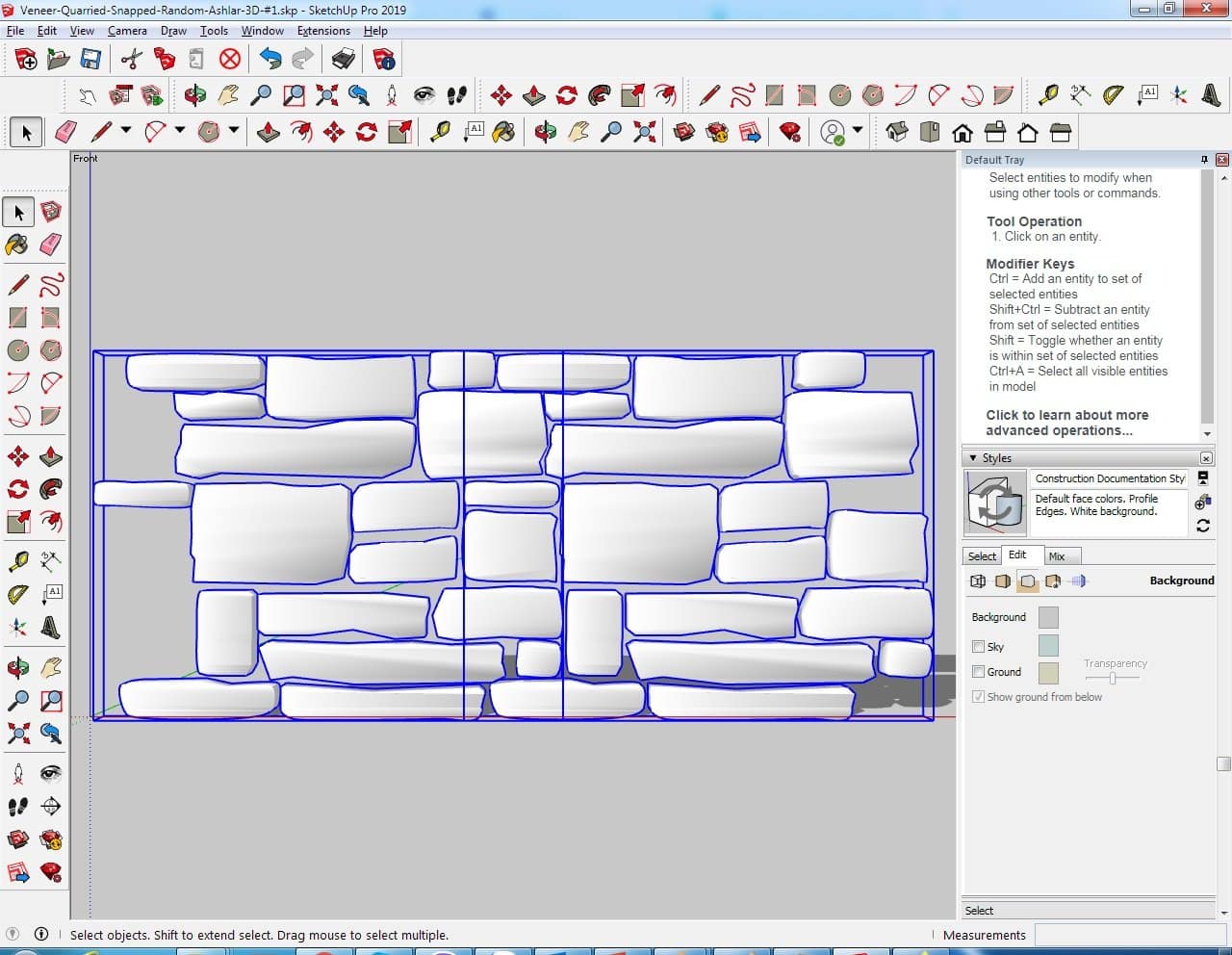Select the Eraser tool in left toolbar
1232x955 pixels.
(x=51, y=245)
